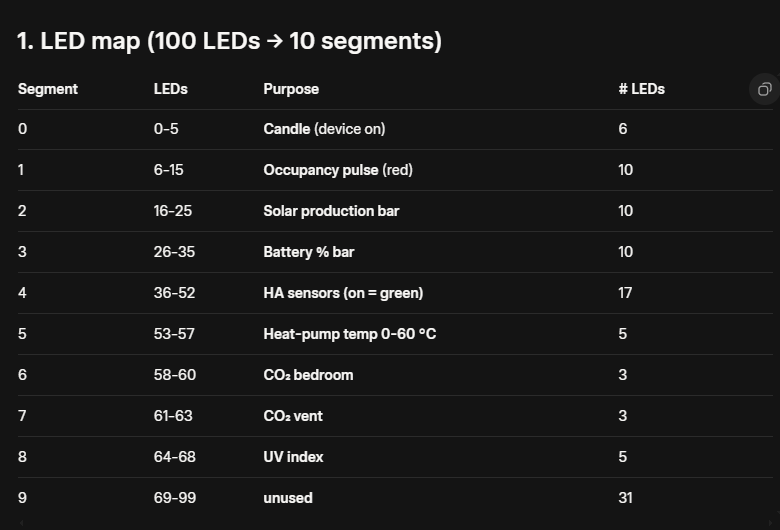Click the 'LED map' section heading
This screenshot has width=780, height=530.
[229, 42]
